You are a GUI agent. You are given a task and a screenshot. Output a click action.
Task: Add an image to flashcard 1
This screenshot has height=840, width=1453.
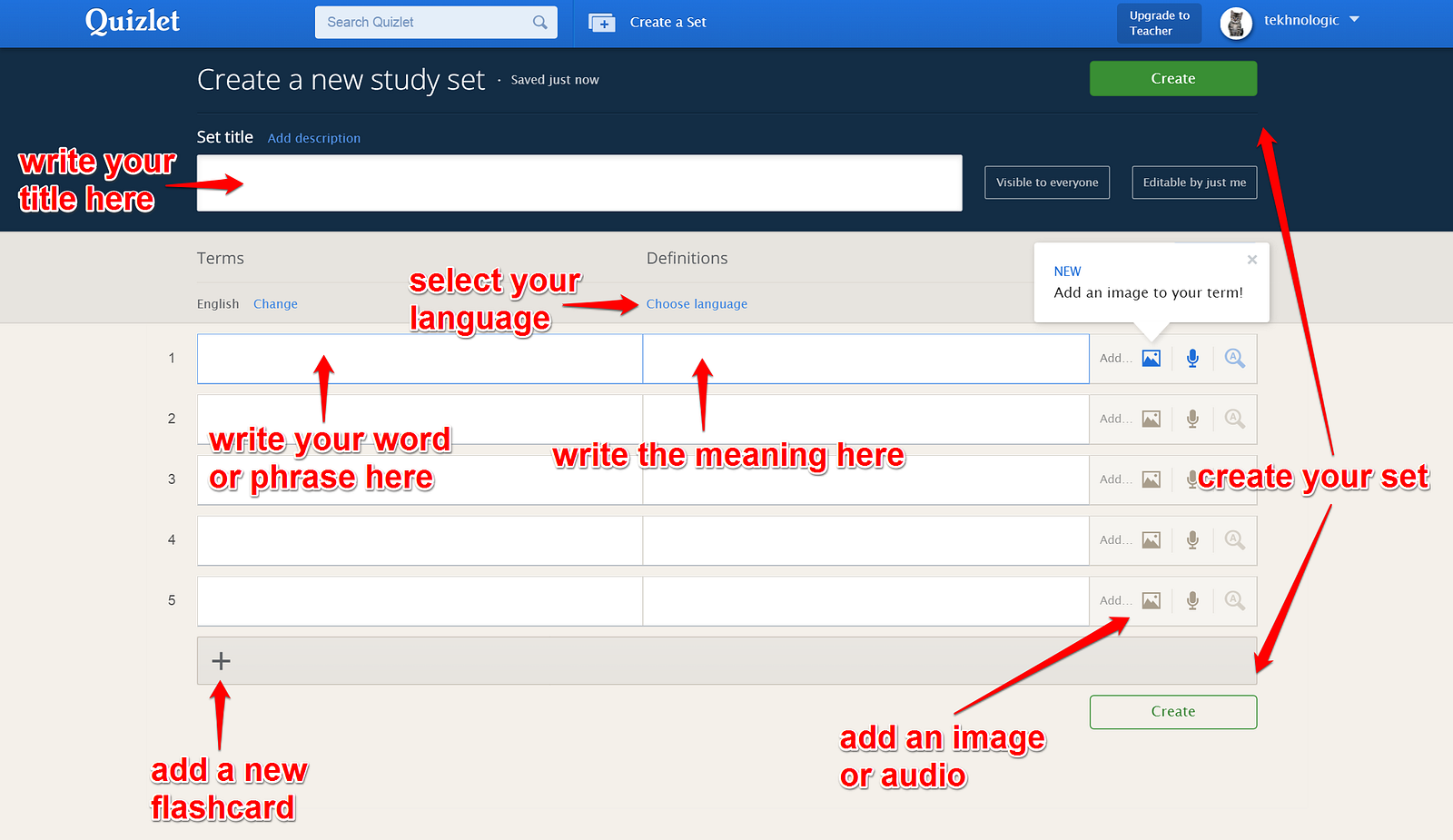(1151, 359)
